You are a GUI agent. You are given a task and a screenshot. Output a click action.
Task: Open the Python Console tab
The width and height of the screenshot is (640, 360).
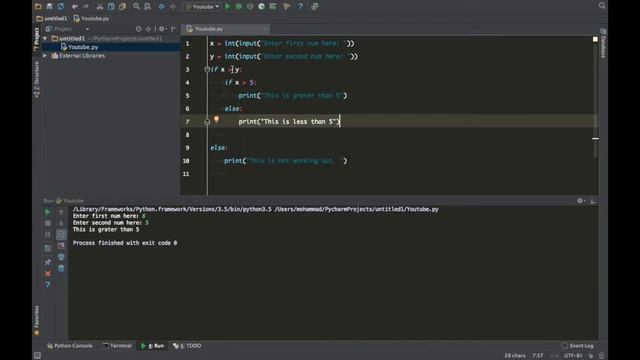coord(70,346)
